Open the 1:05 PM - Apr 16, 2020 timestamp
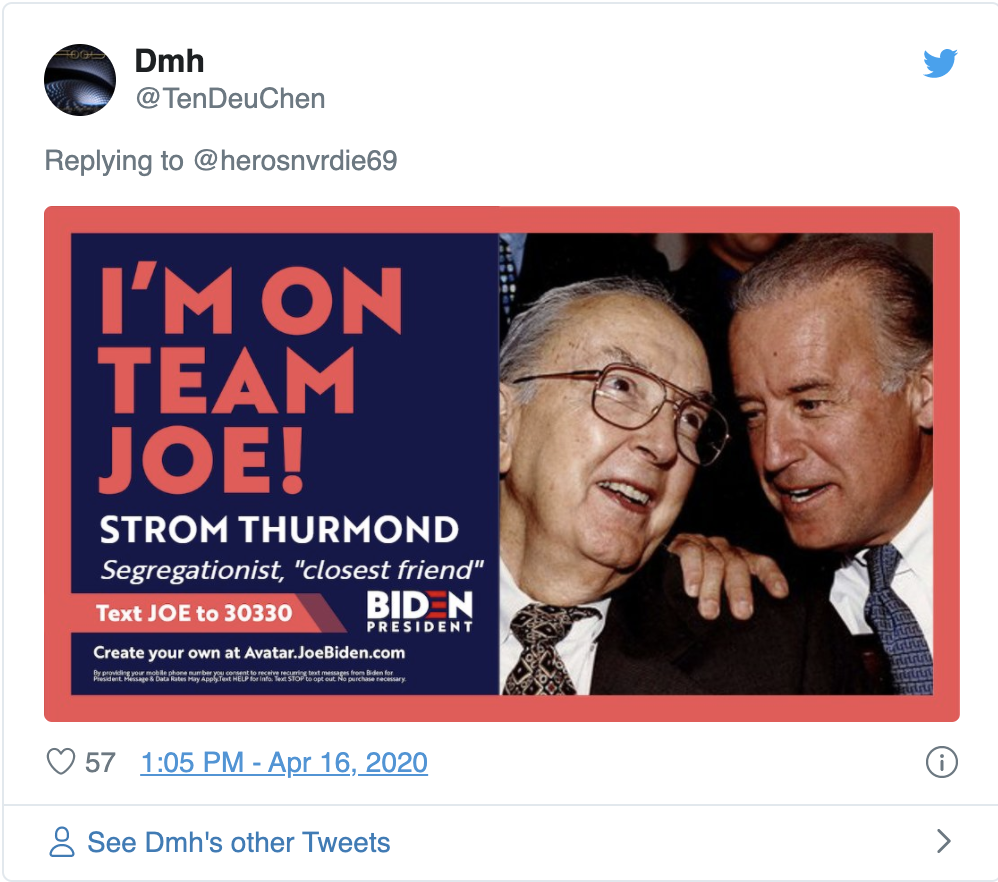 pos(284,763)
